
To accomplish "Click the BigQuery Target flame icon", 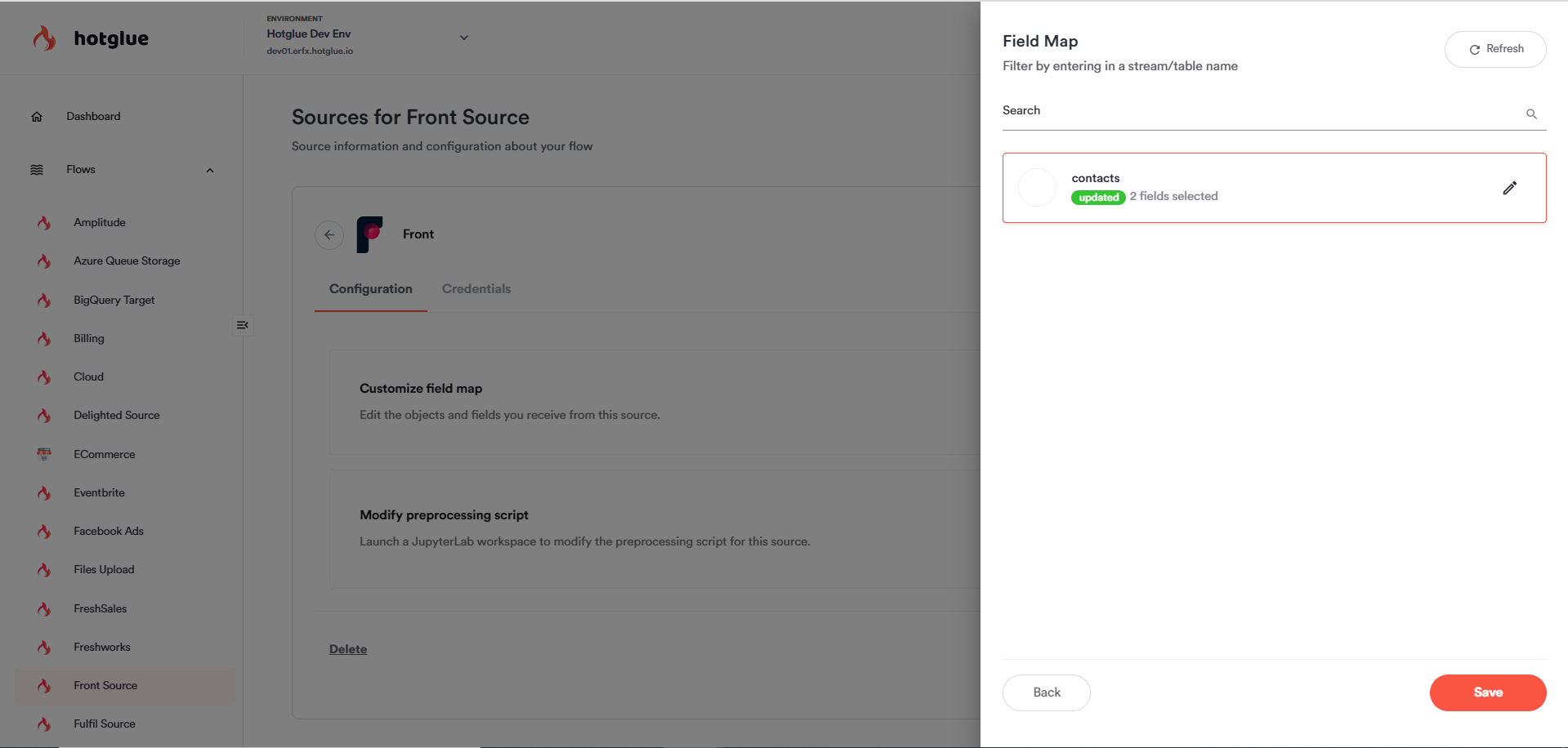I will click(44, 301).
